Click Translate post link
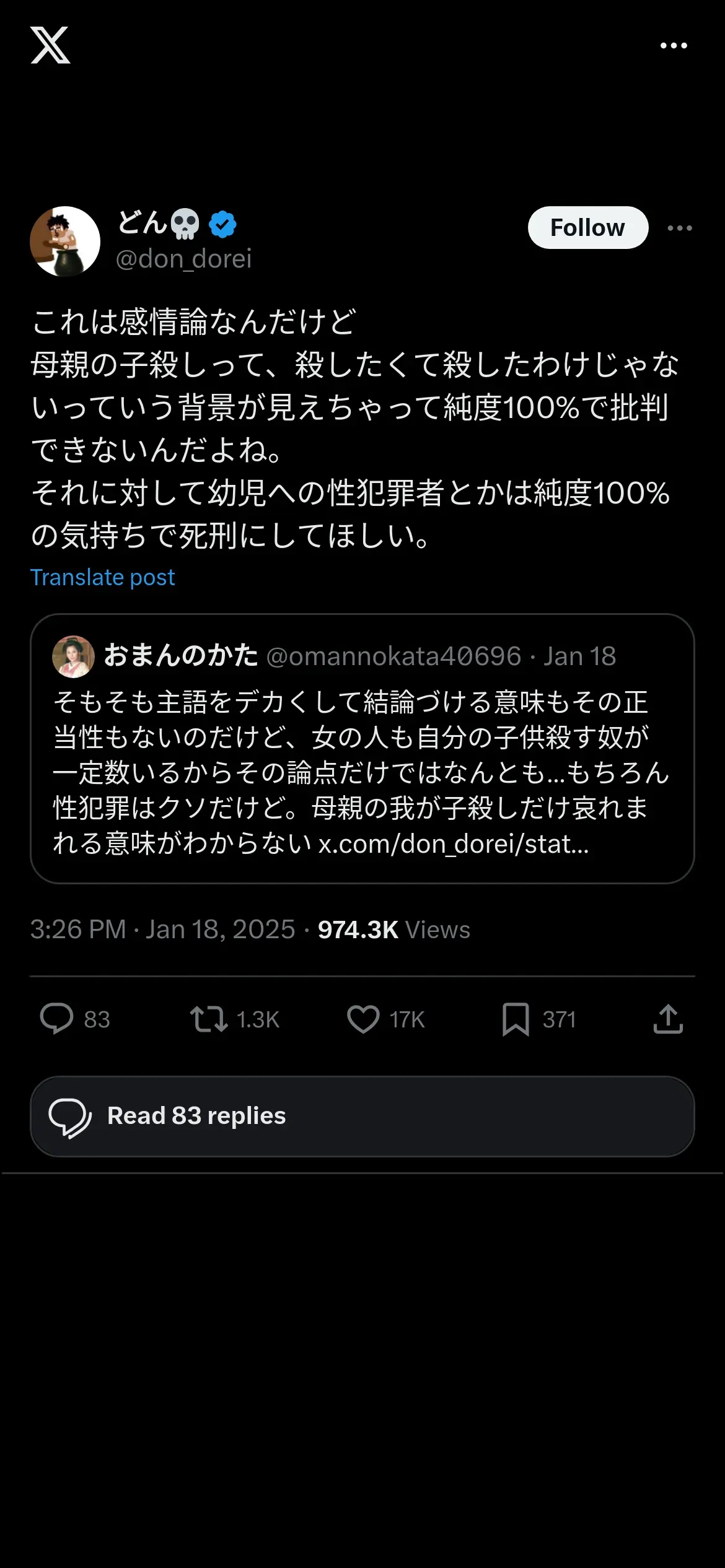 (x=103, y=577)
